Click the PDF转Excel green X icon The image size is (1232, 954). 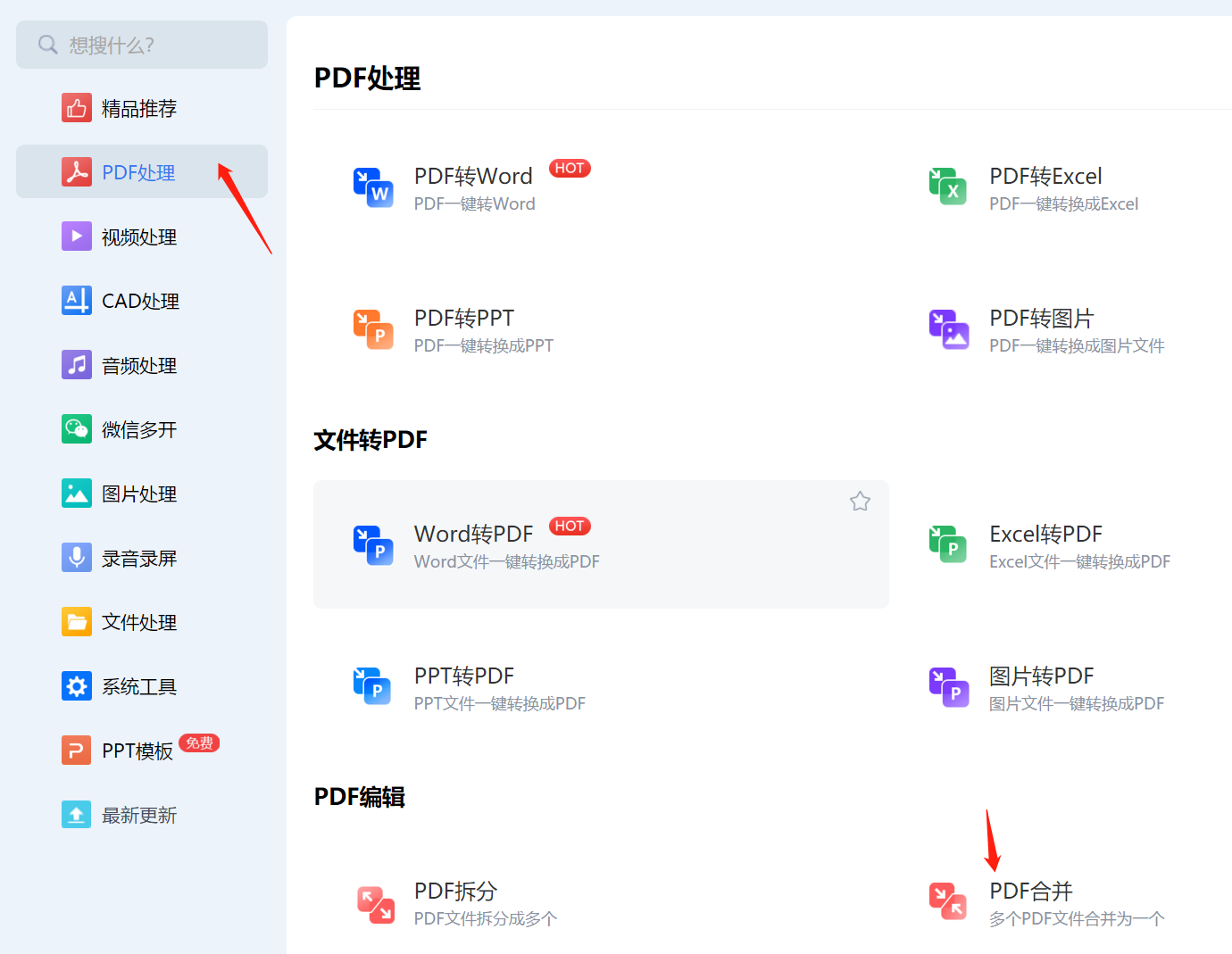pos(948,187)
